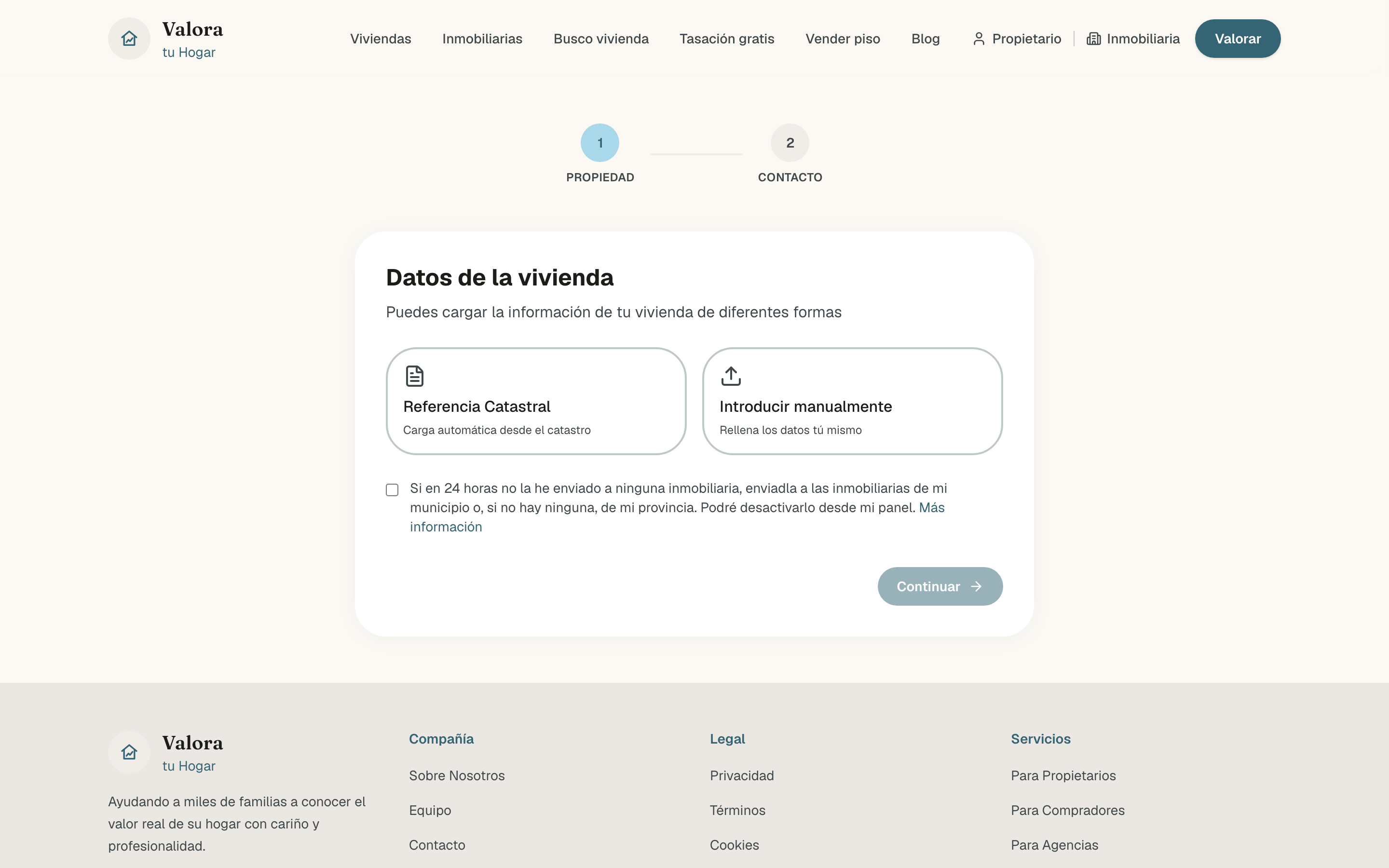Image resolution: width=1389 pixels, height=868 pixels.
Task: Open Contacto footer link
Action: point(437,845)
